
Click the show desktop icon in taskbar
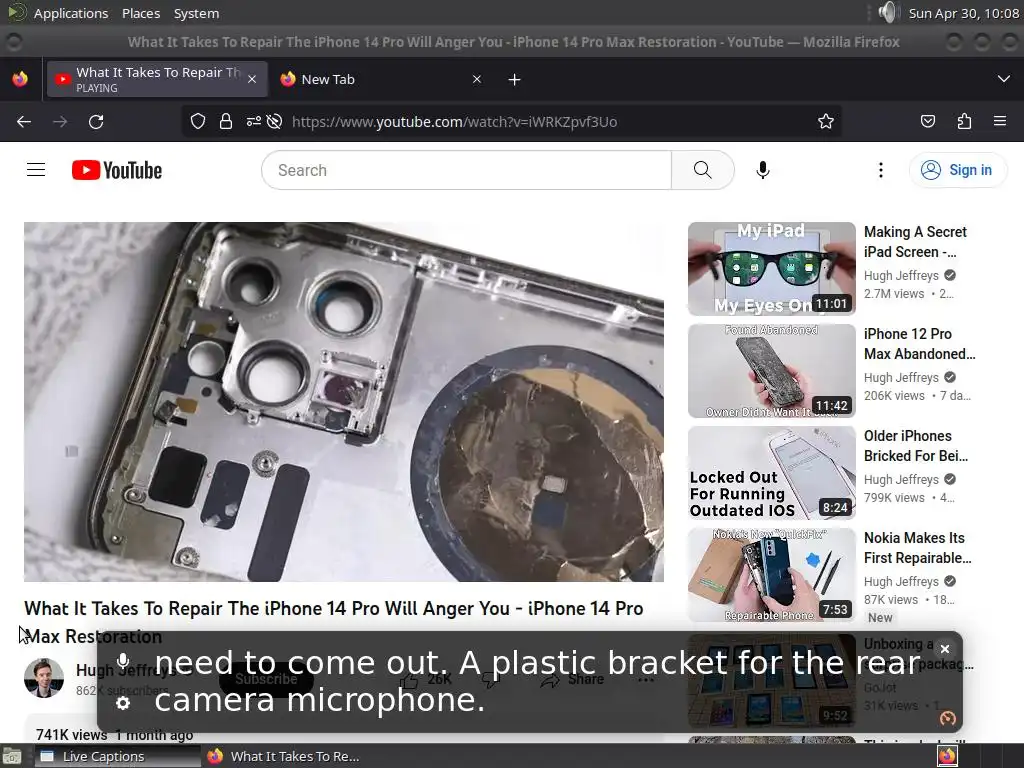tap(12, 756)
